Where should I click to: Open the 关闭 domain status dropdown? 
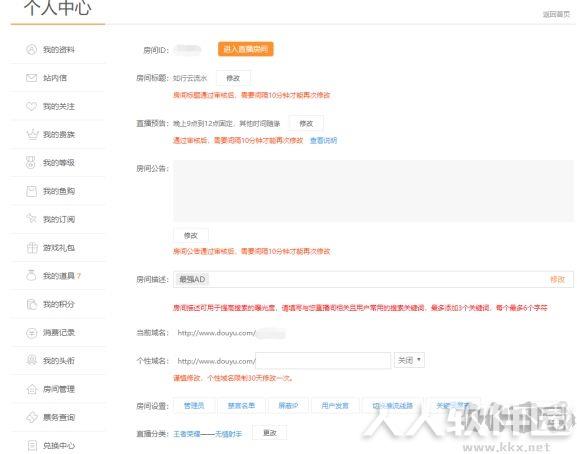click(x=409, y=360)
